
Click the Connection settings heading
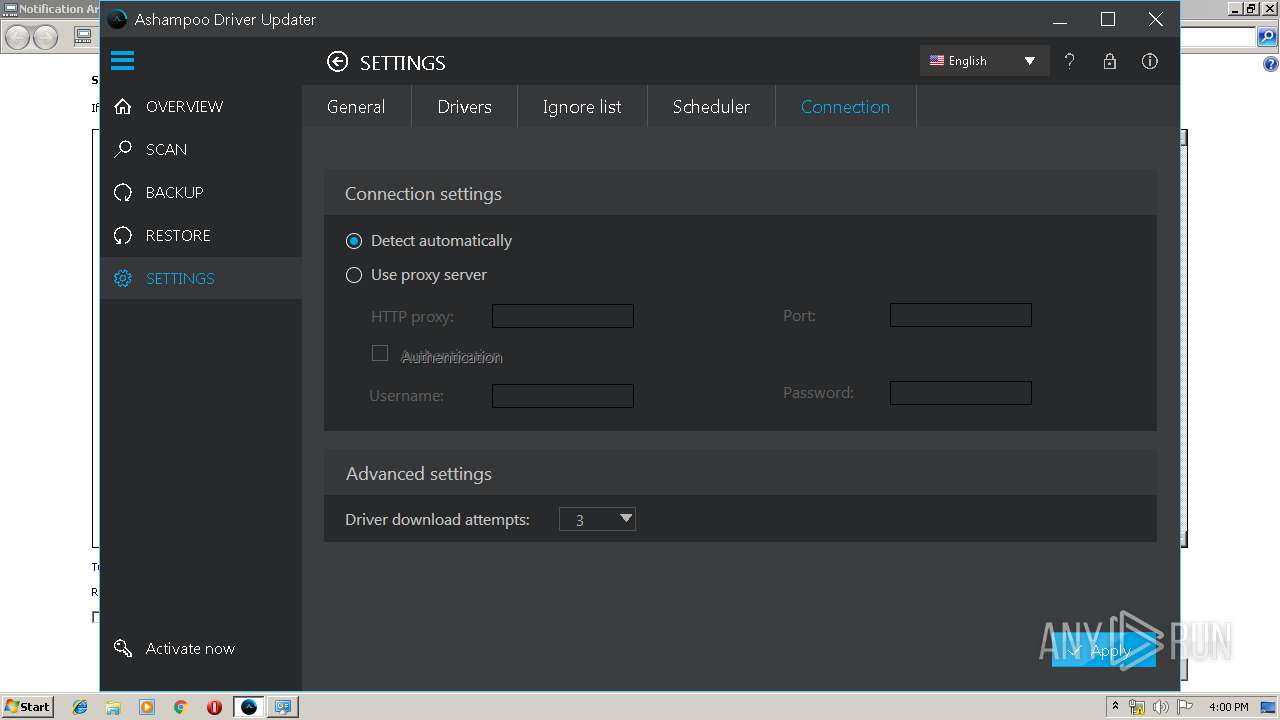coord(423,194)
